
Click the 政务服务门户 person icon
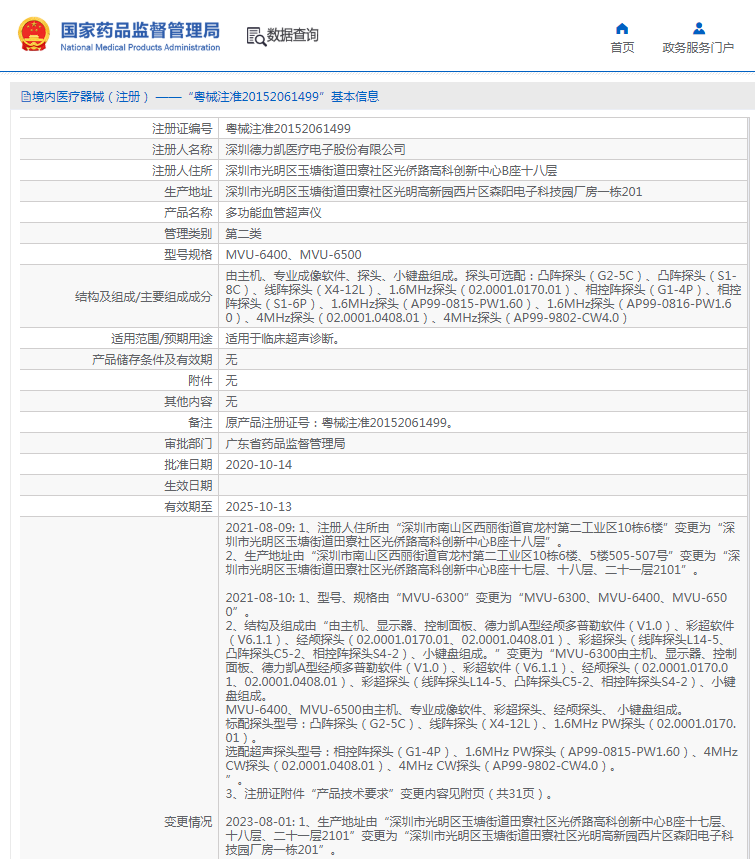(x=699, y=28)
